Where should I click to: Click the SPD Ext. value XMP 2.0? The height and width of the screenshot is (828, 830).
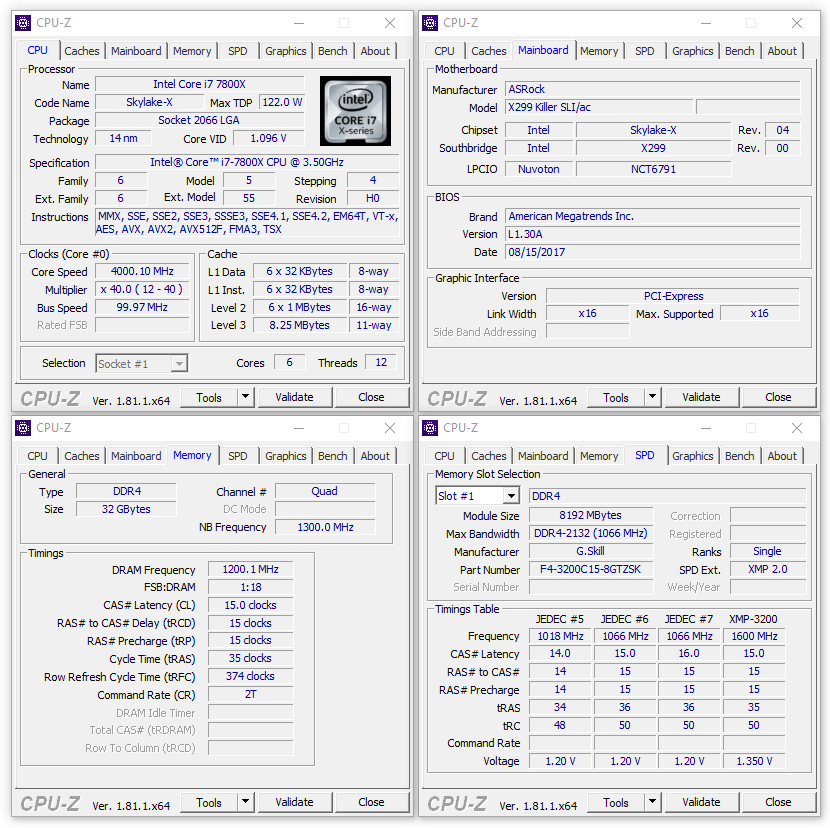768,569
